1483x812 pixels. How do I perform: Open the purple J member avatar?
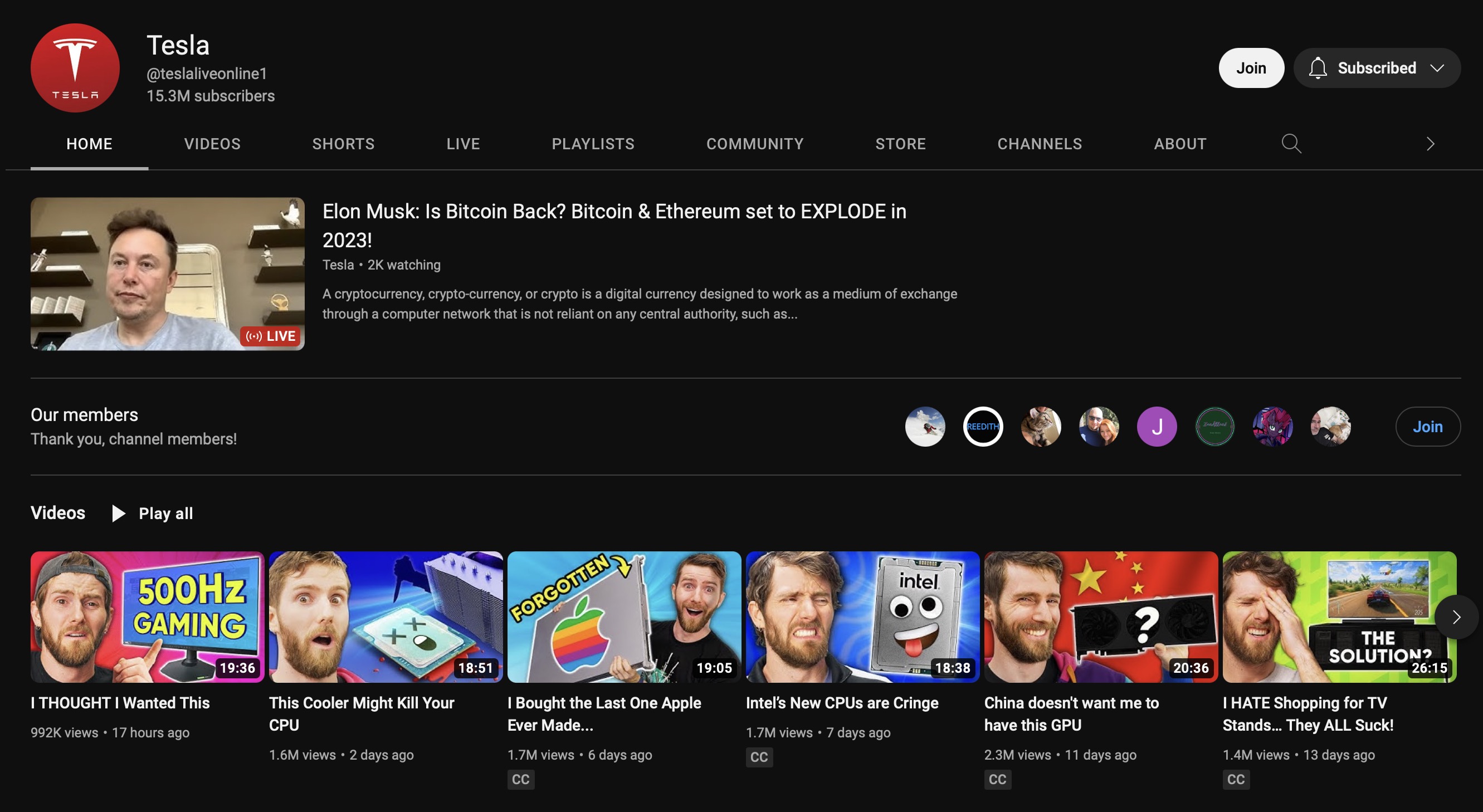coord(1157,427)
